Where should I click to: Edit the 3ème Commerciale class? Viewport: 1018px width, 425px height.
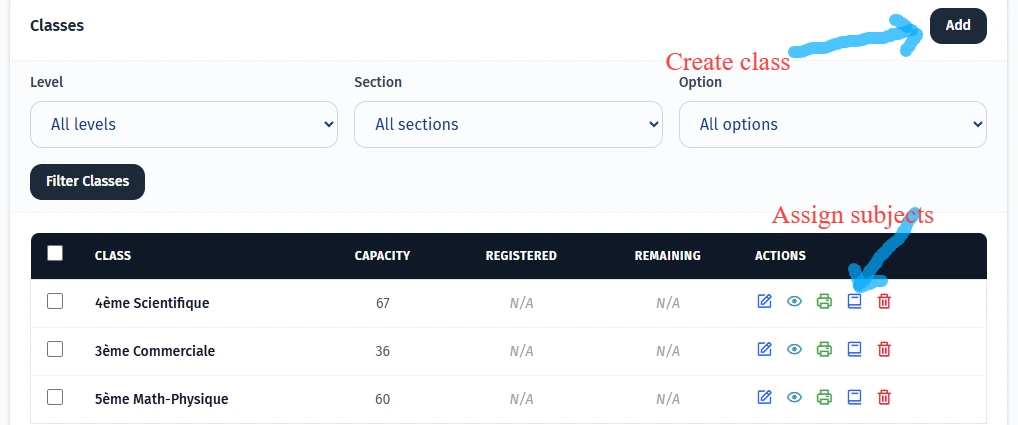pos(765,349)
